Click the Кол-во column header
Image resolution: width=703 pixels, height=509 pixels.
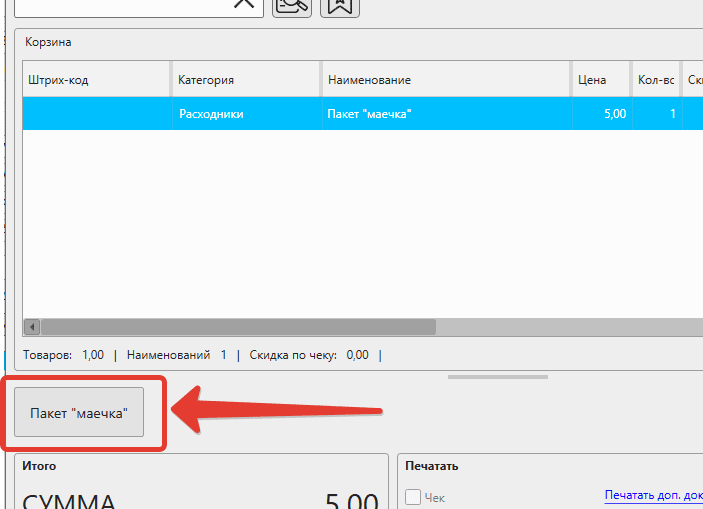point(655,80)
